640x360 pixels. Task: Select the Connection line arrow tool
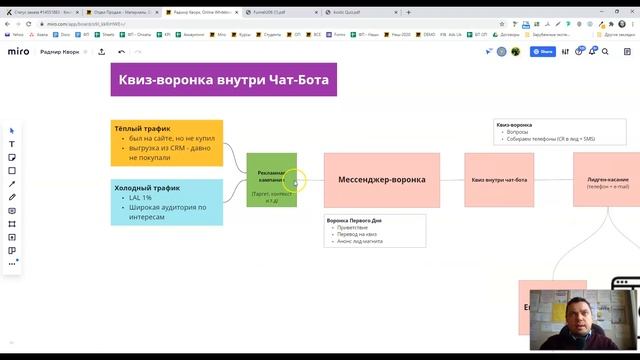coord(12,184)
